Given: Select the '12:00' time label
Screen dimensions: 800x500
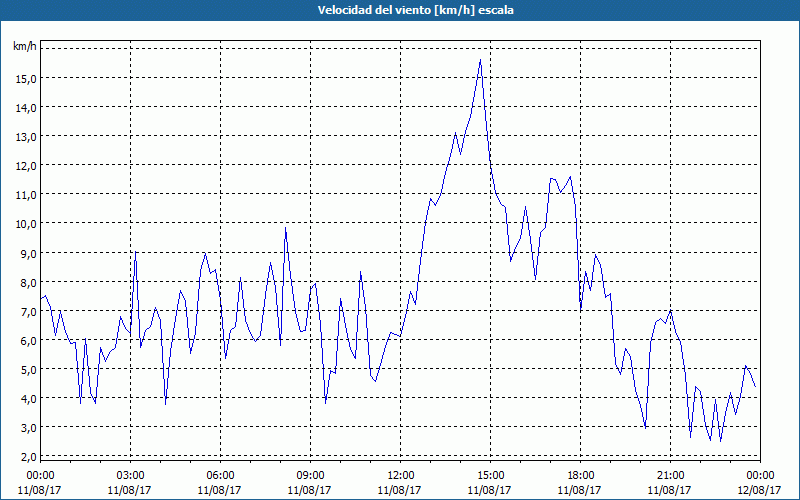Looking at the screenshot, I should (401, 476).
